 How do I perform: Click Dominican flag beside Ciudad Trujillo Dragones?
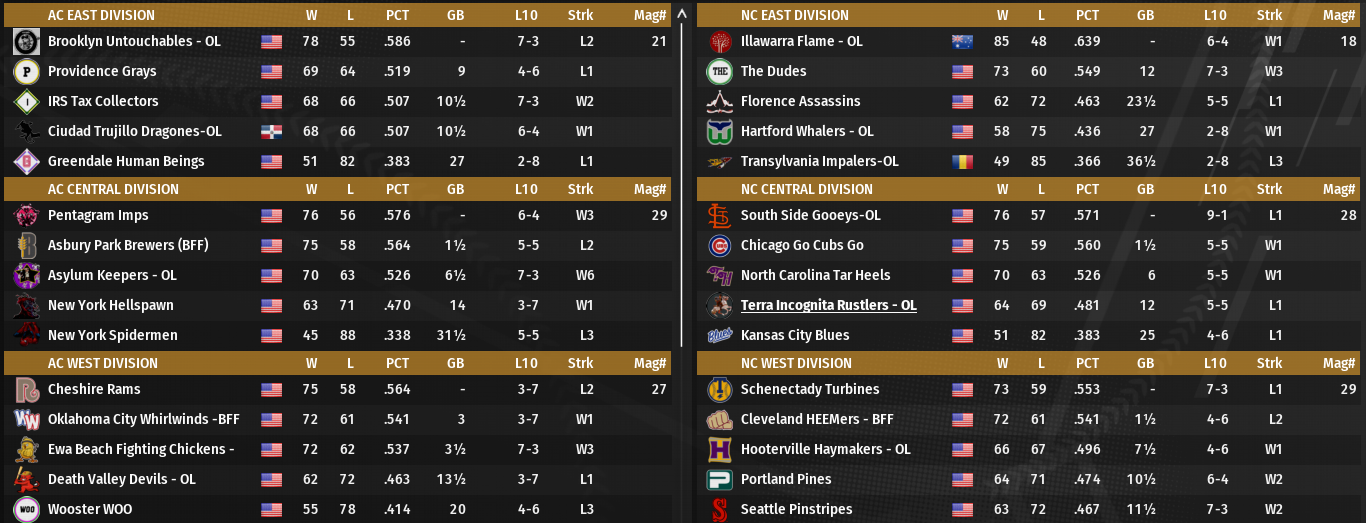click(x=271, y=132)
